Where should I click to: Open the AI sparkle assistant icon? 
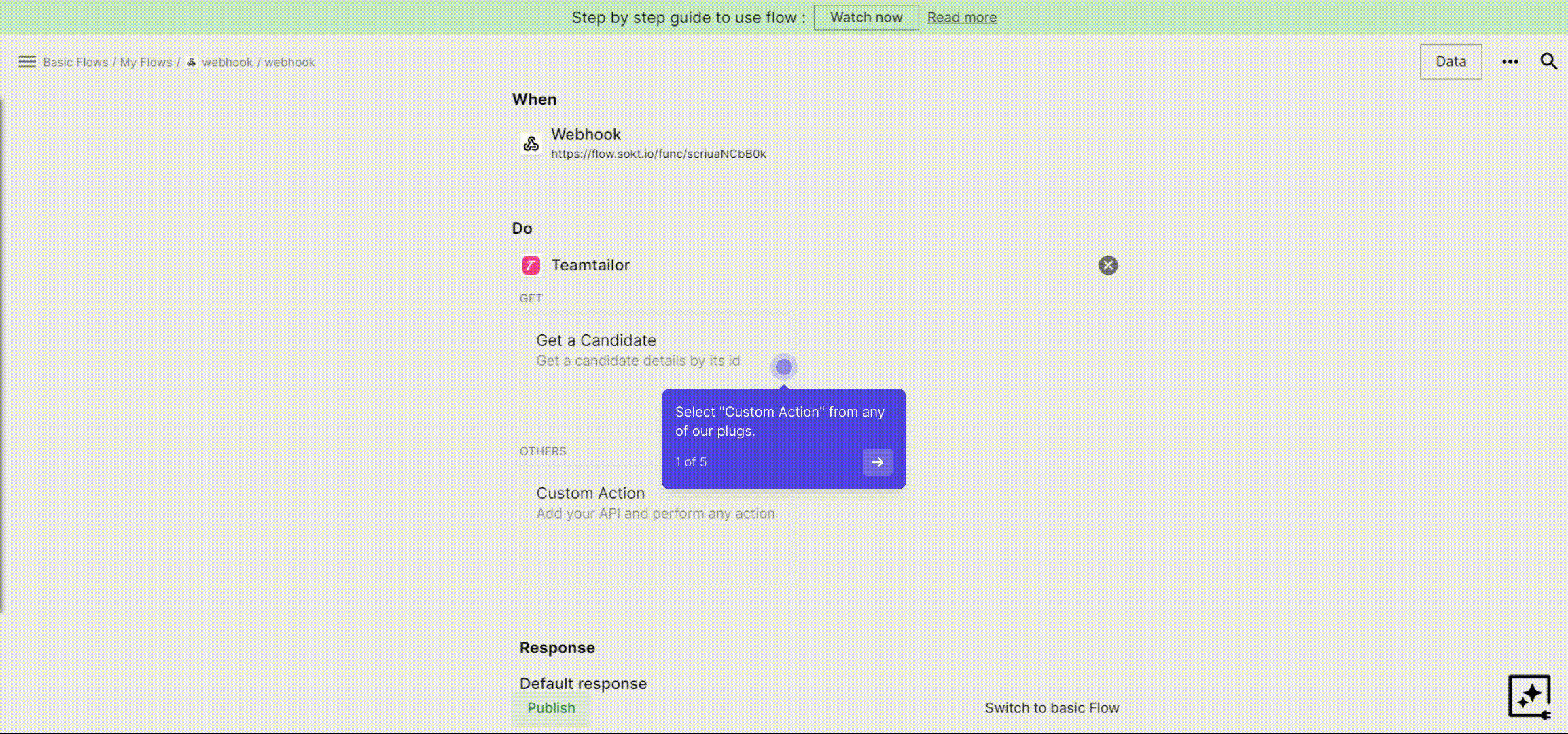[1529, 696]
